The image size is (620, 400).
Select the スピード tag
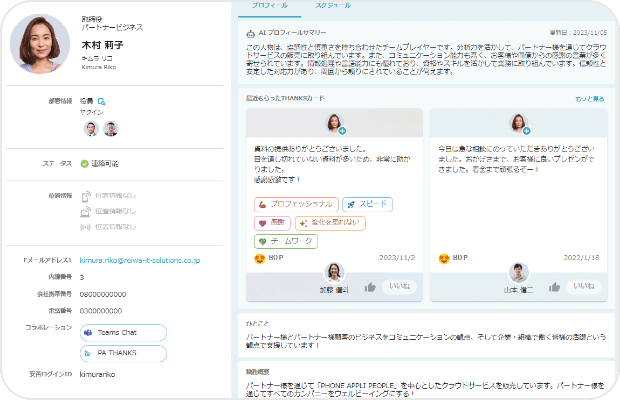[x=367, y=204]
